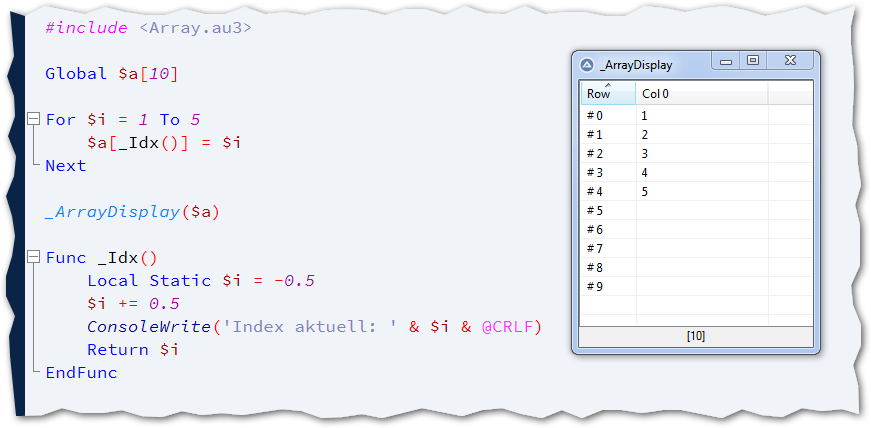The height and width of the screenshot is (428, 871).
Task: Click the Col 0 column header
Action: point(700,94)
